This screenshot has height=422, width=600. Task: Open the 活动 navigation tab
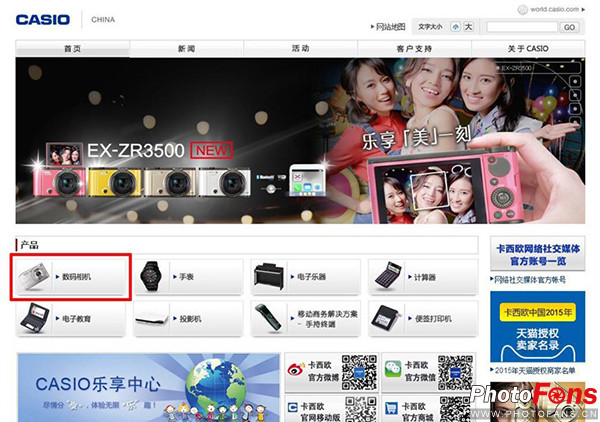tap(300, 49)
